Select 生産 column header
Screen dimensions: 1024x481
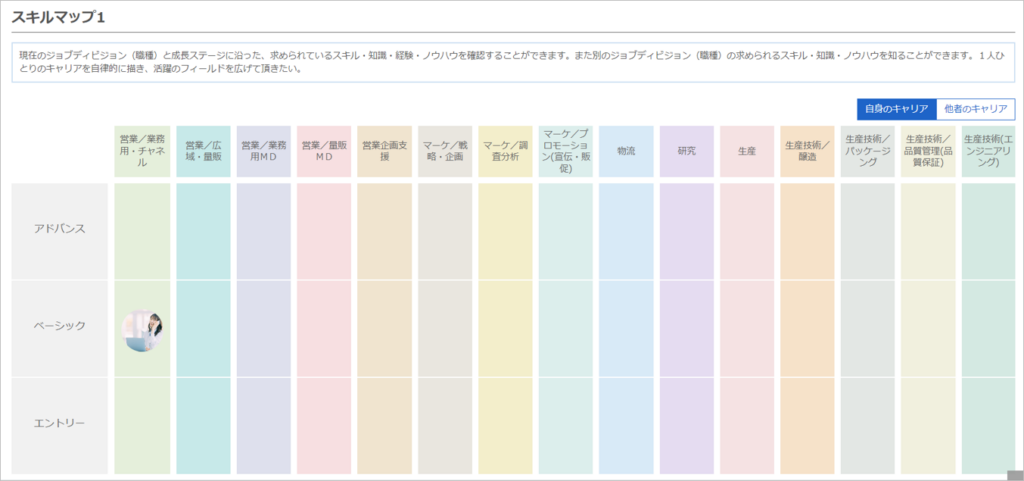(747, 151)
